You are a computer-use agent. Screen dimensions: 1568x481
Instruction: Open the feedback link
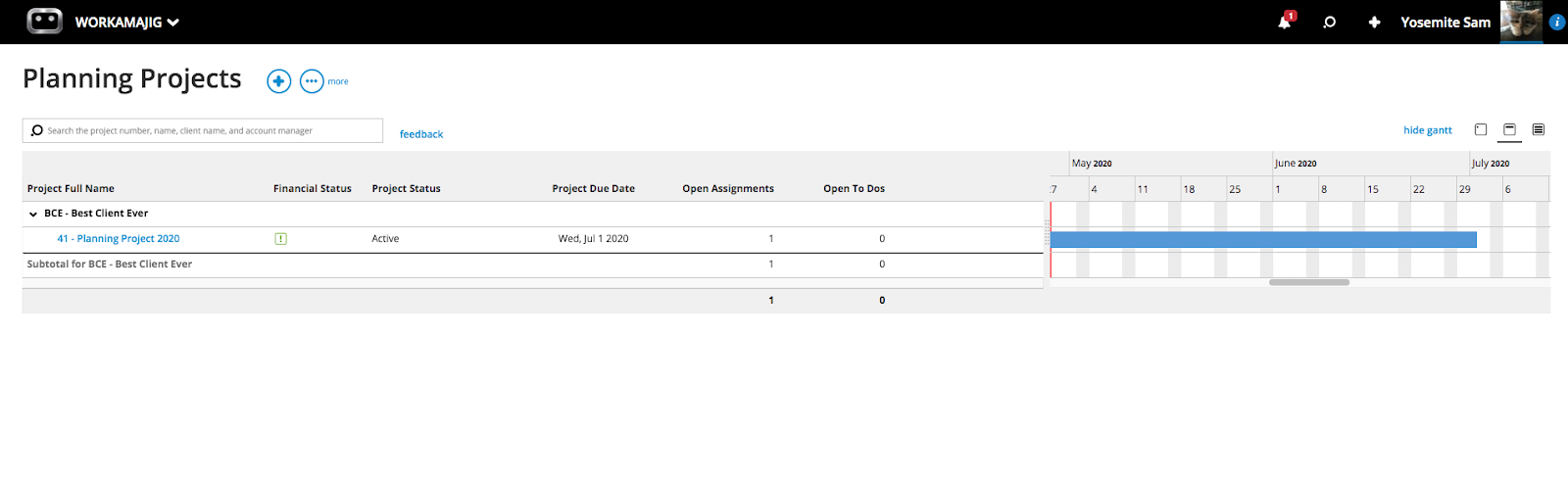click(x=421, y=134)
